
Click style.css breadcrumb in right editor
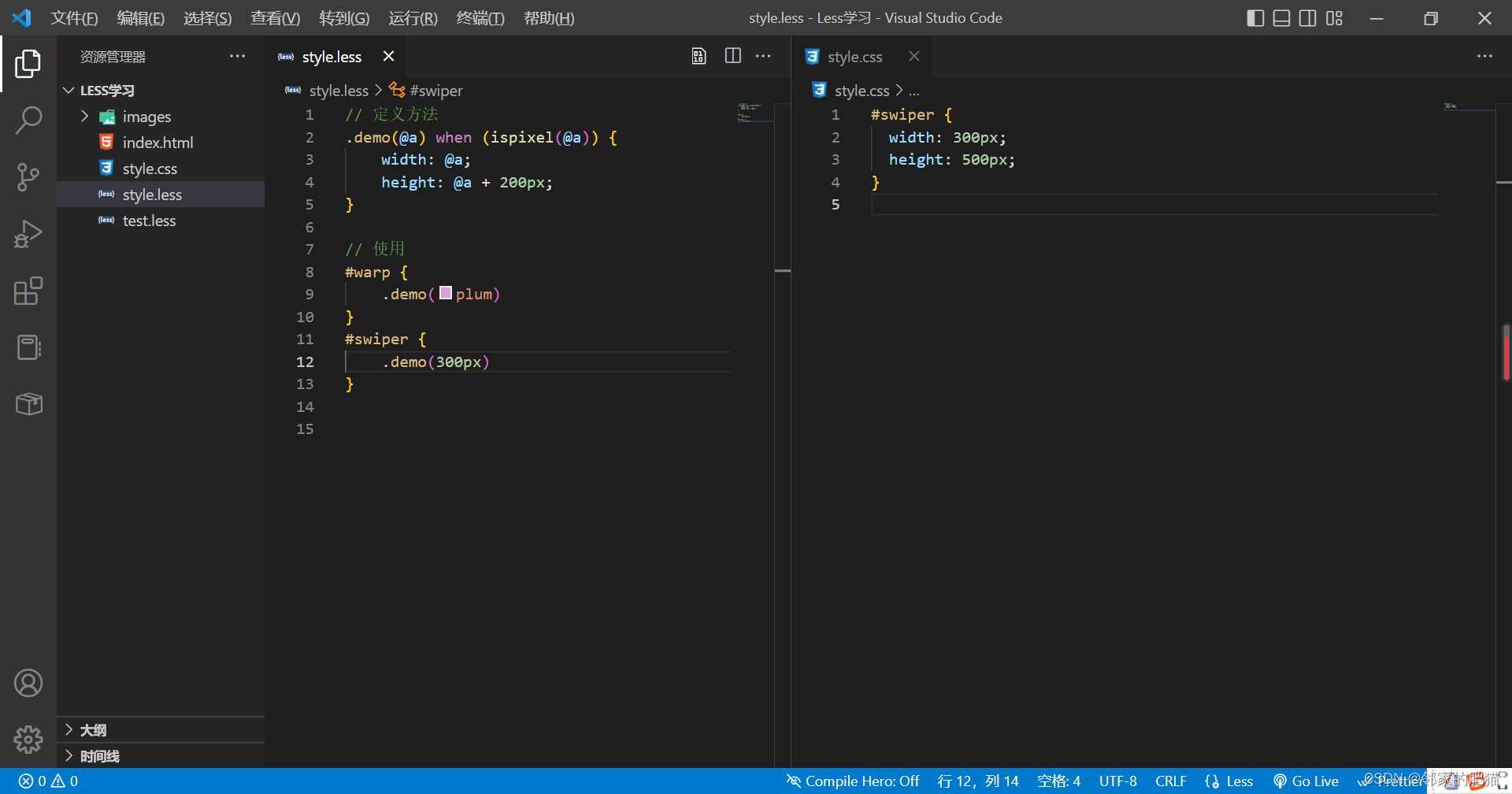[862, 91]
